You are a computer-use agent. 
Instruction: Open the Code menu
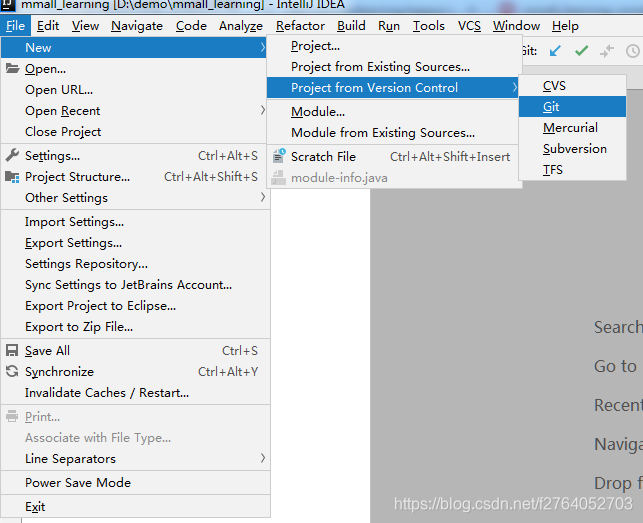[x=191, y=26]
